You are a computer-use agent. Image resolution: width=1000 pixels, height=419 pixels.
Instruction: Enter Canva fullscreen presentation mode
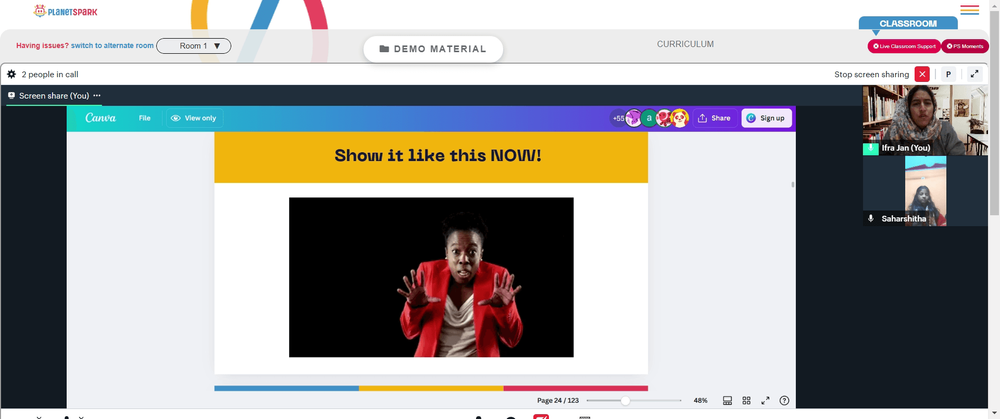point(765,401)
